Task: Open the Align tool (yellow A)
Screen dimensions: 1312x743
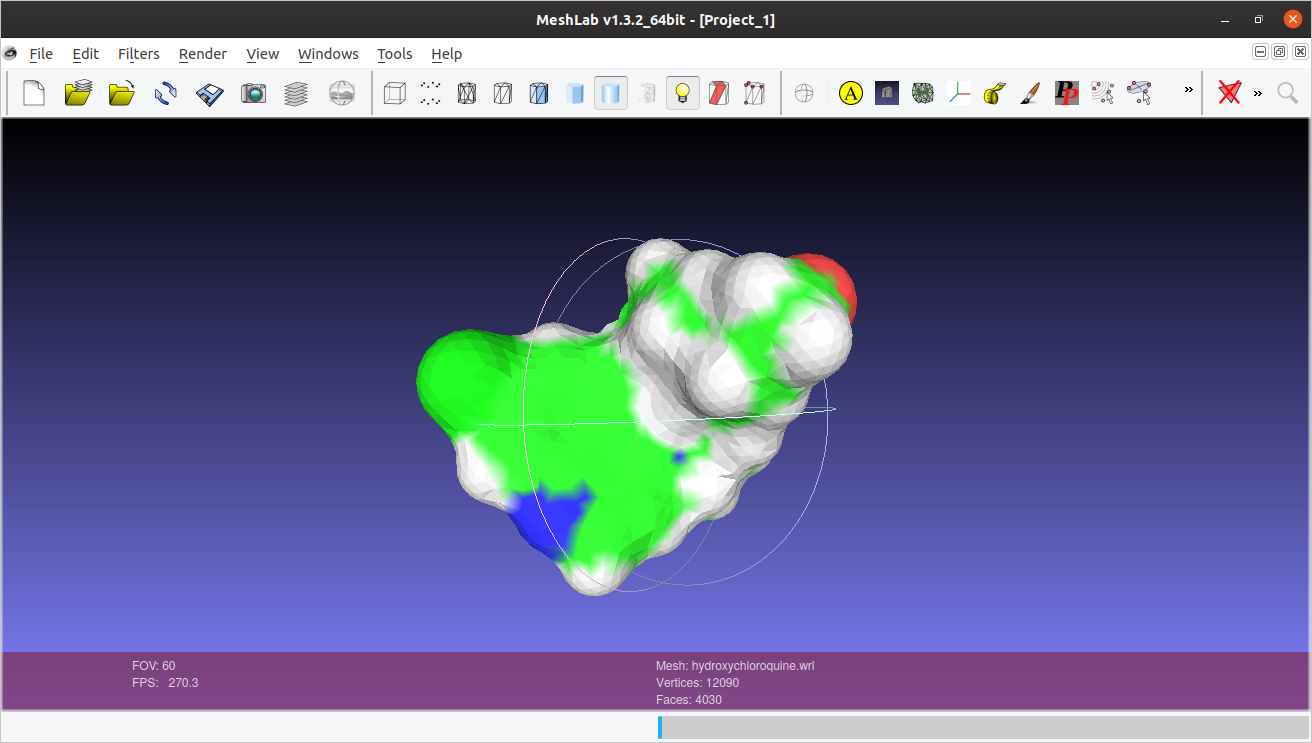Action: coord(851,93)
